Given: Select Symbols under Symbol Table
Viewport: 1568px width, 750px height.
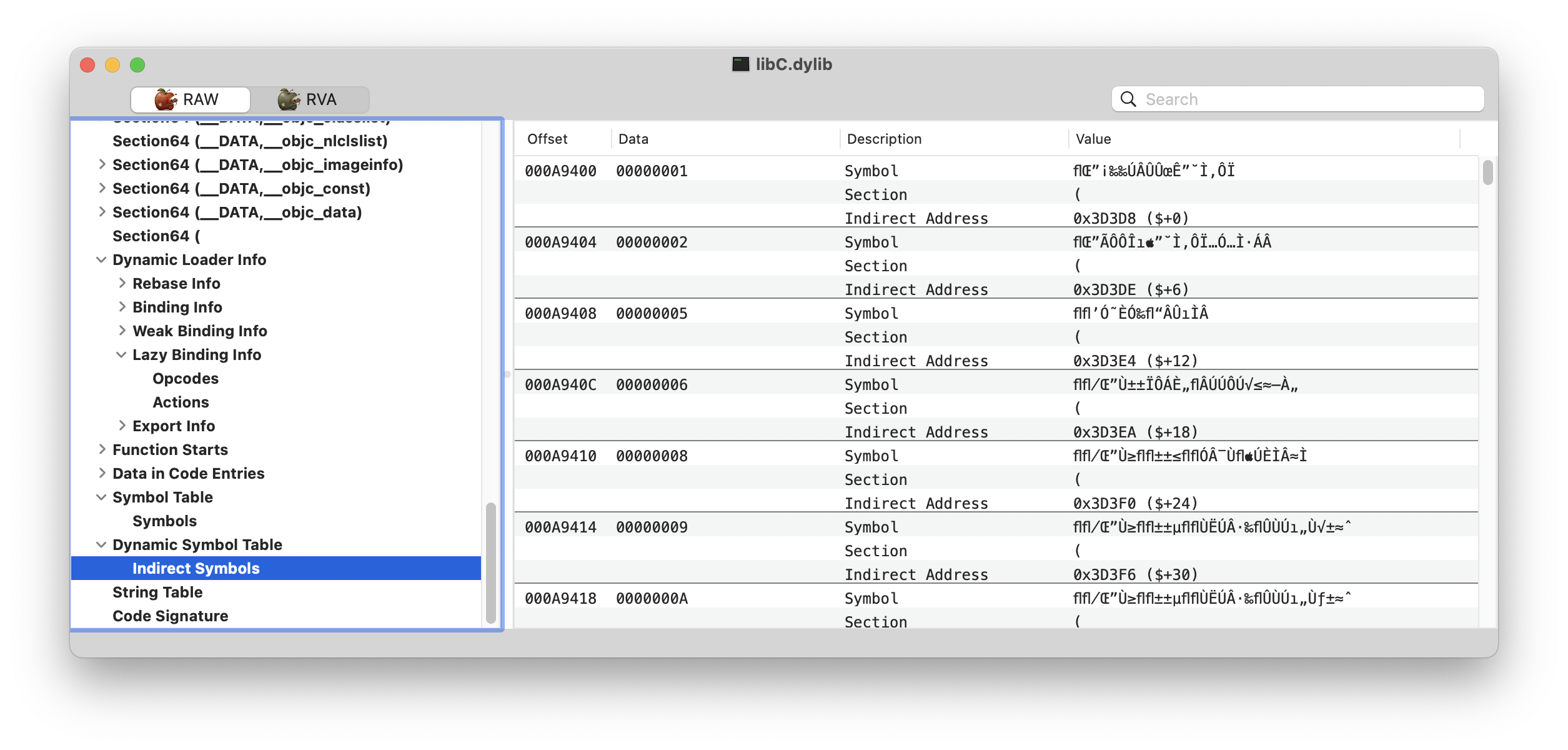Looking at the screenshot, I should (164, 521).
